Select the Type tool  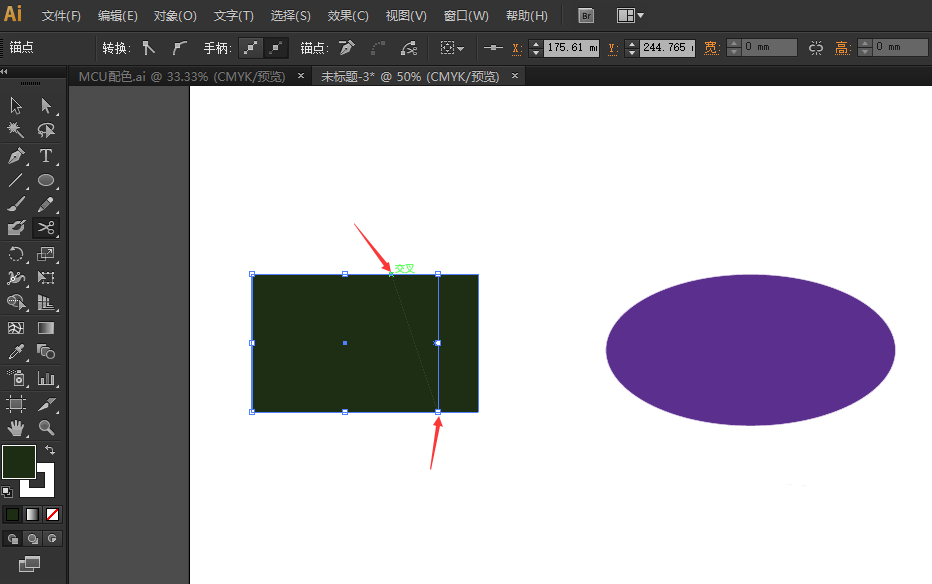click(x=46, y=156)
